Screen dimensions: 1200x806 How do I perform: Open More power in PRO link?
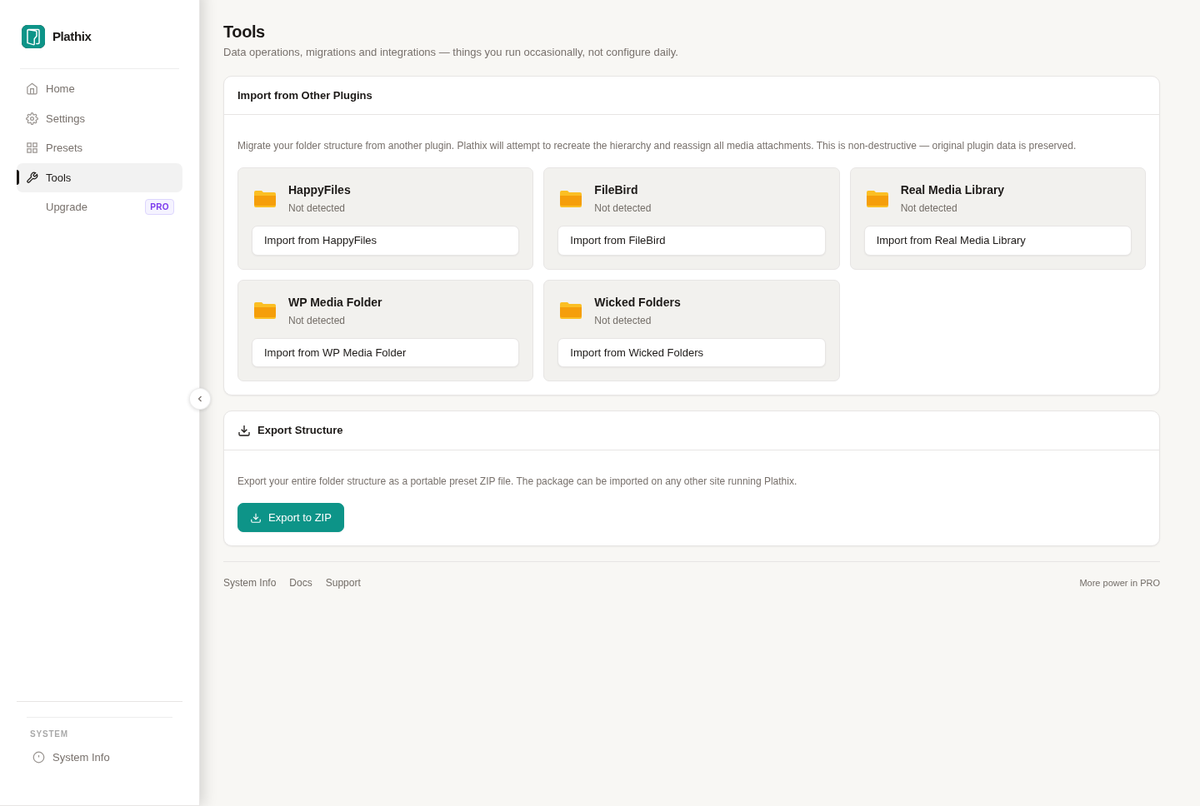point(1119,583)
